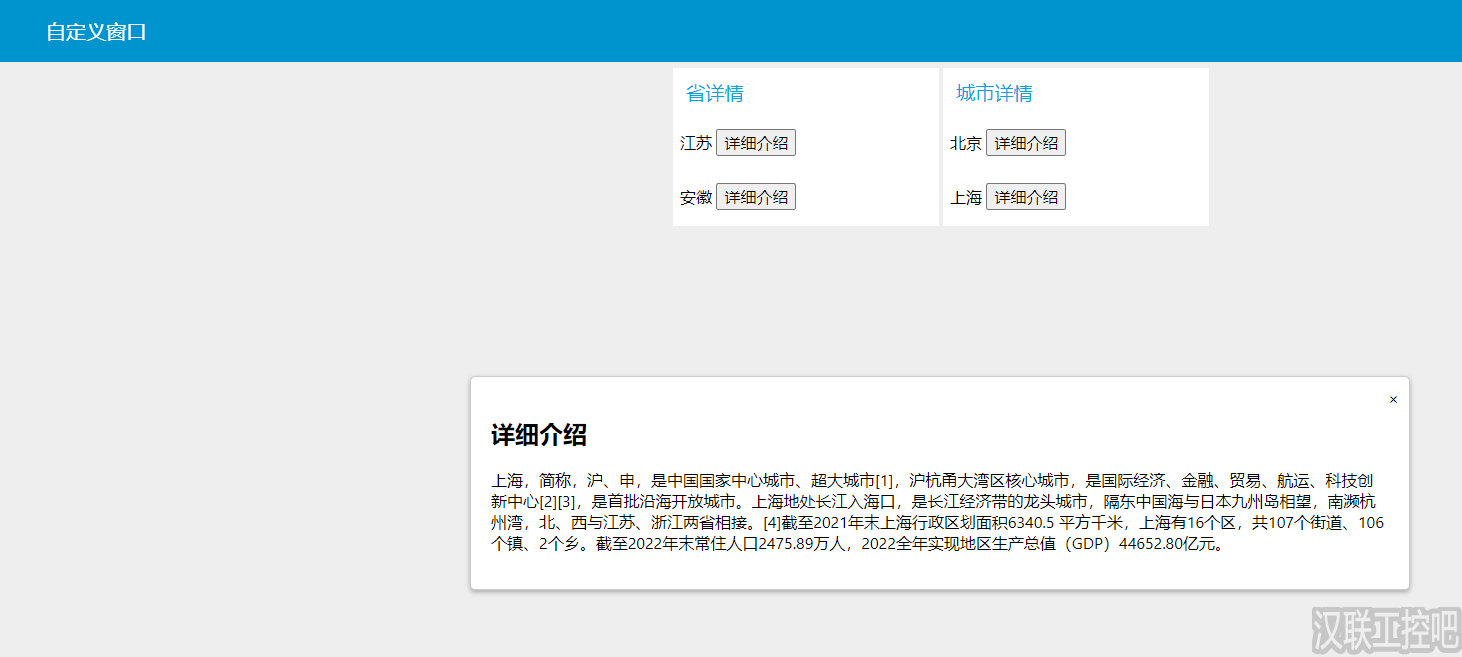This screenshot has height=657, width=1462.
Task: Click the [4] reference before 截至2021年末
Action: click(770, 522)
